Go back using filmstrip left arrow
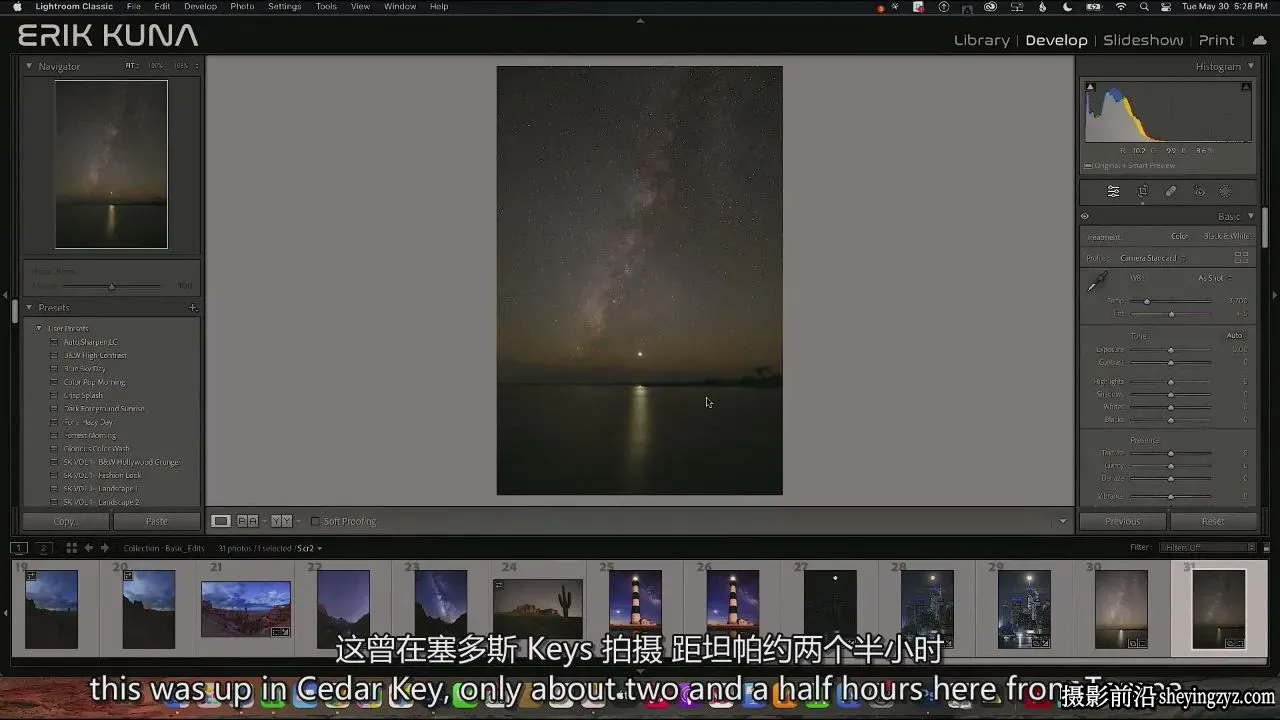Screen dimensions: 1280x720 coord(88,548)
